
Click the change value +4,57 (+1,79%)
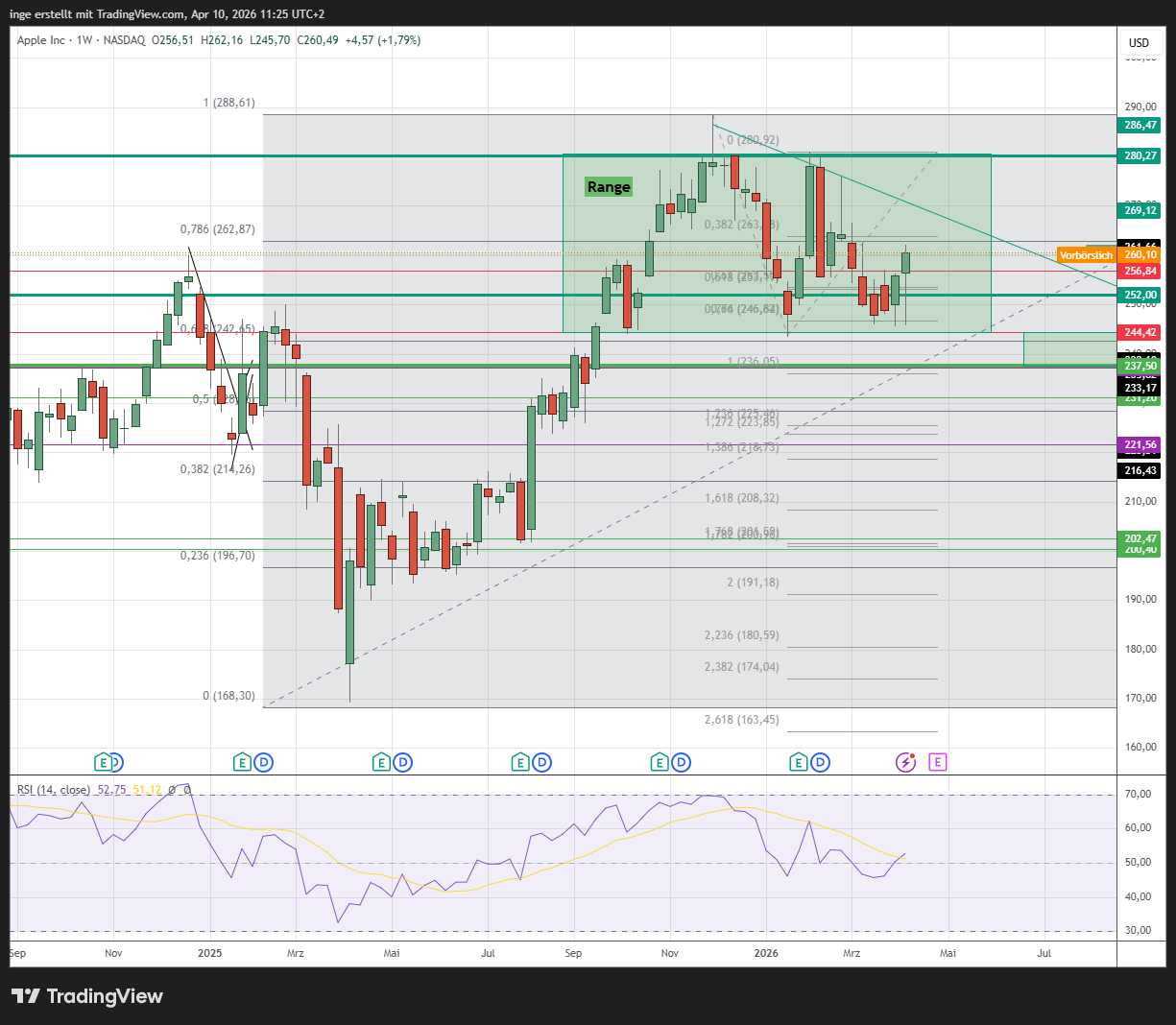[x=384, y=40]
